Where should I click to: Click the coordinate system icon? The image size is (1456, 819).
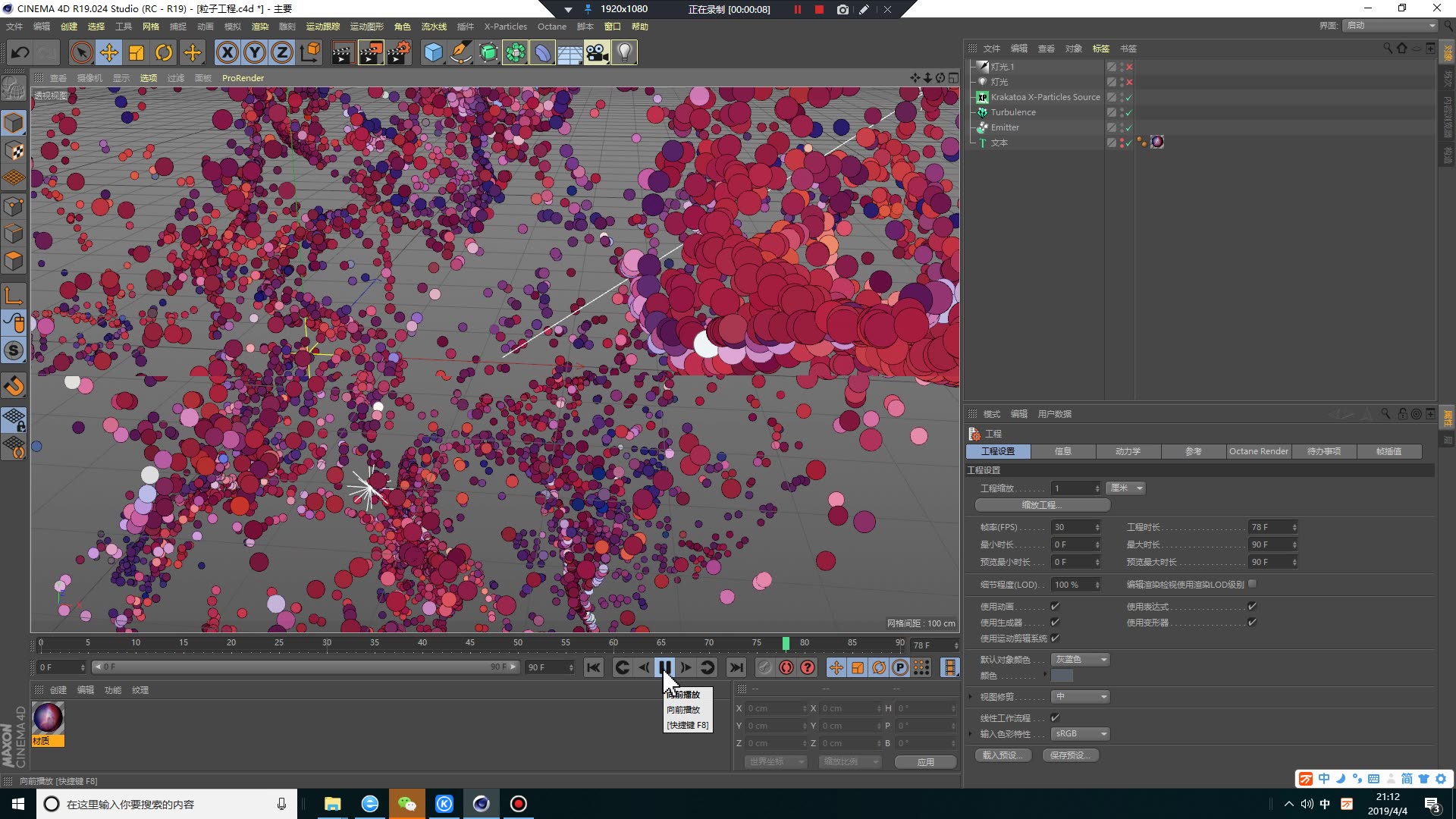pyautogui.click(x=310, y=52)
